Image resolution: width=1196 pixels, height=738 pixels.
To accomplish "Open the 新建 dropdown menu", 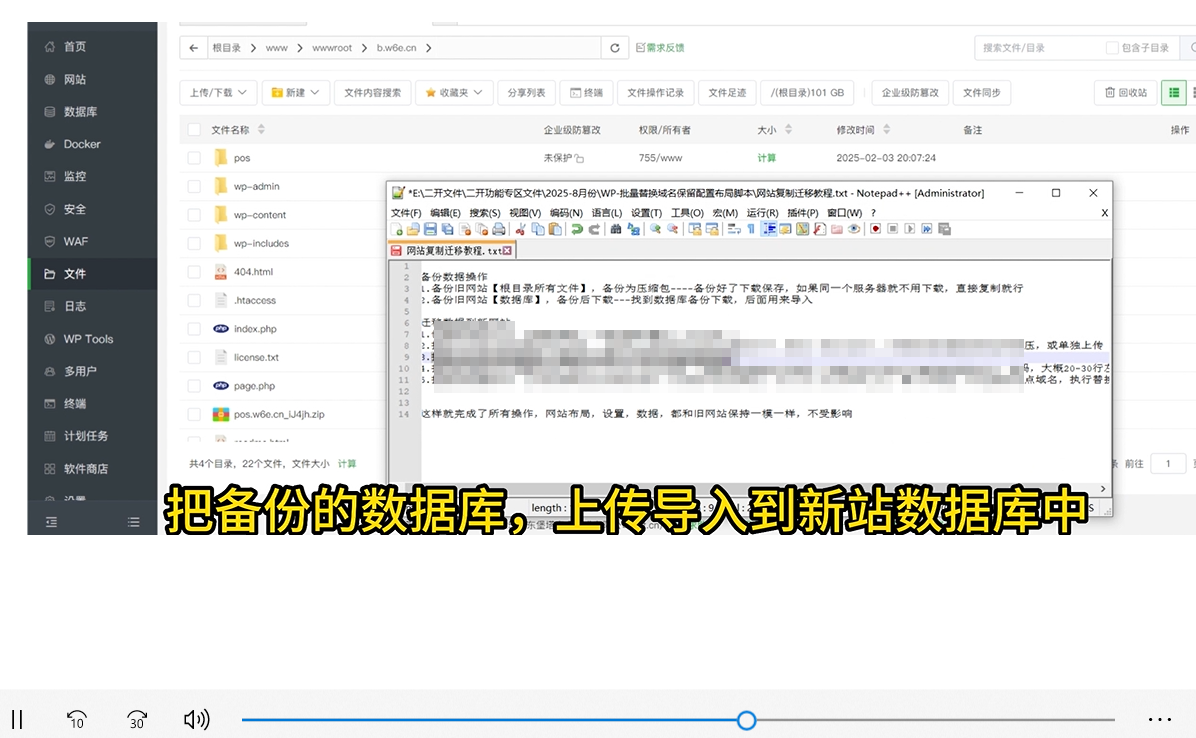I will [x=295, y=92].
